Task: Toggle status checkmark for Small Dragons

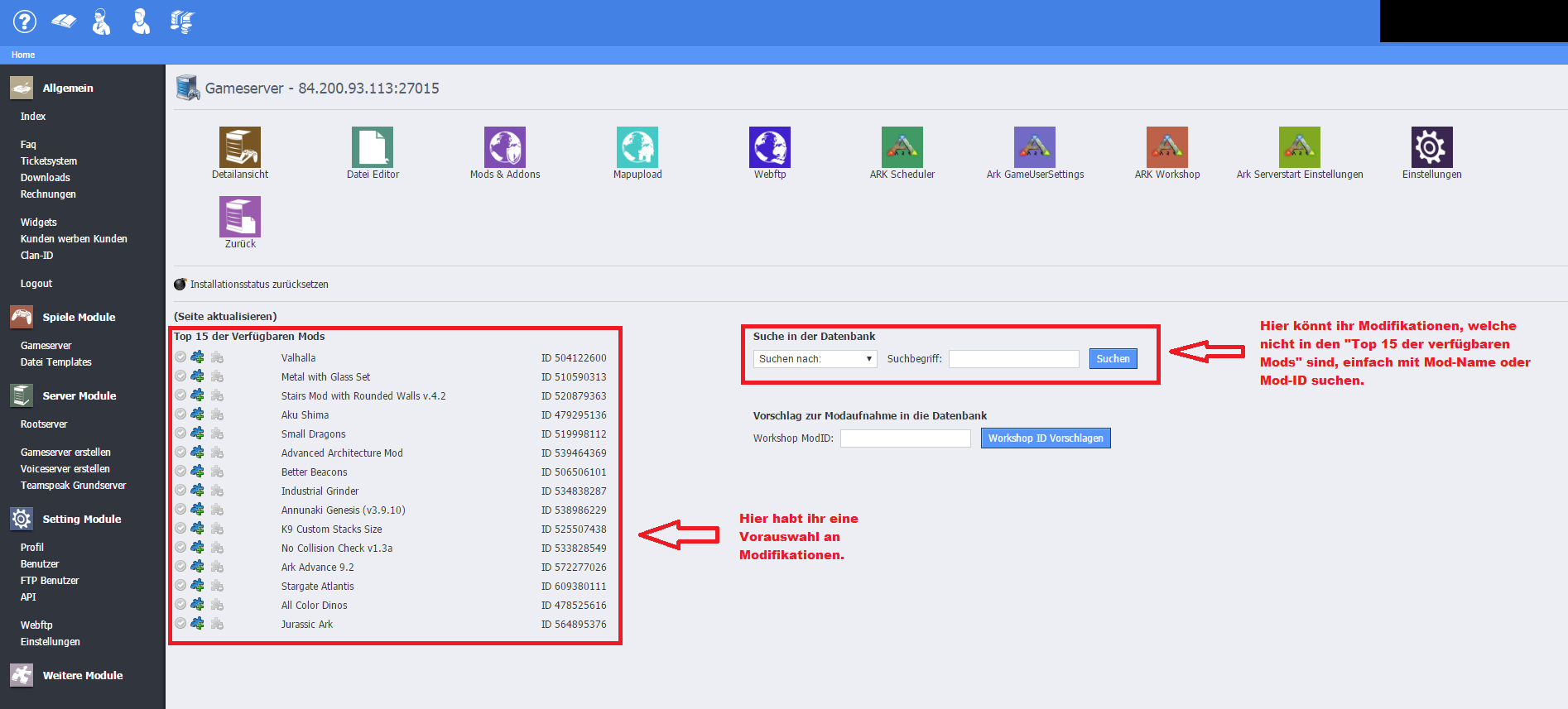Action: point(180,434)
